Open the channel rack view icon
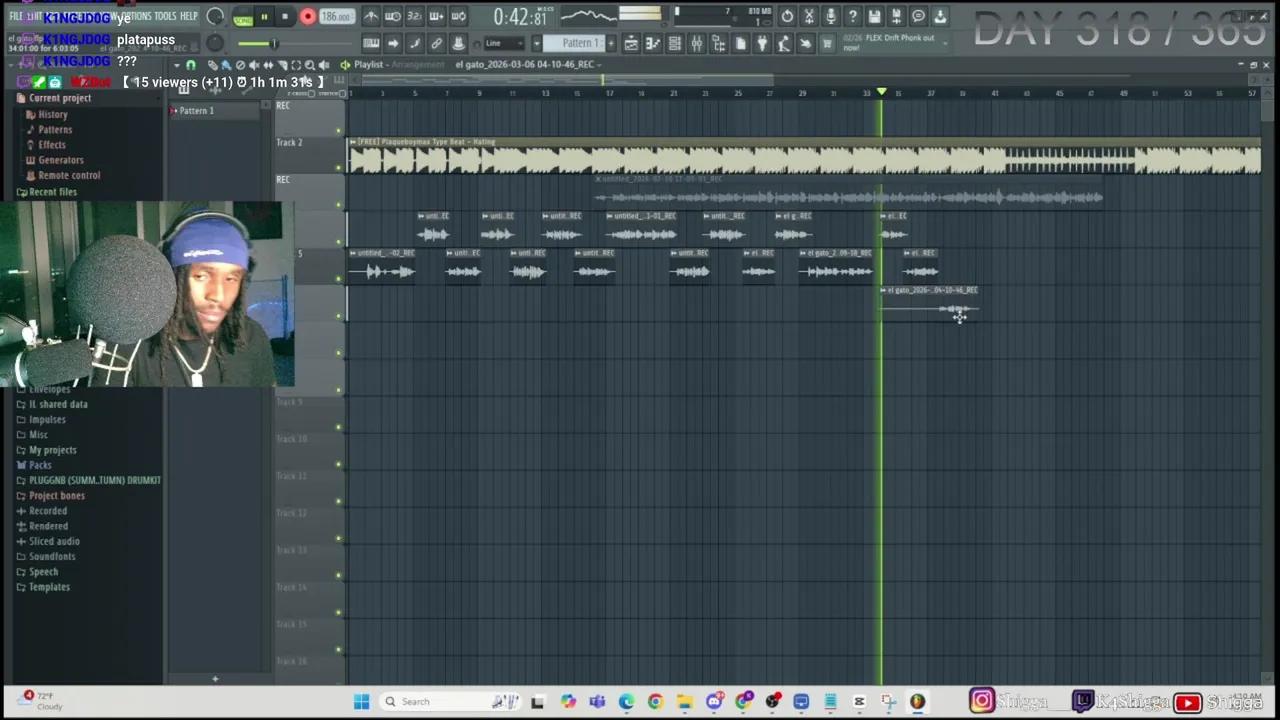 (x=674, y=43)
